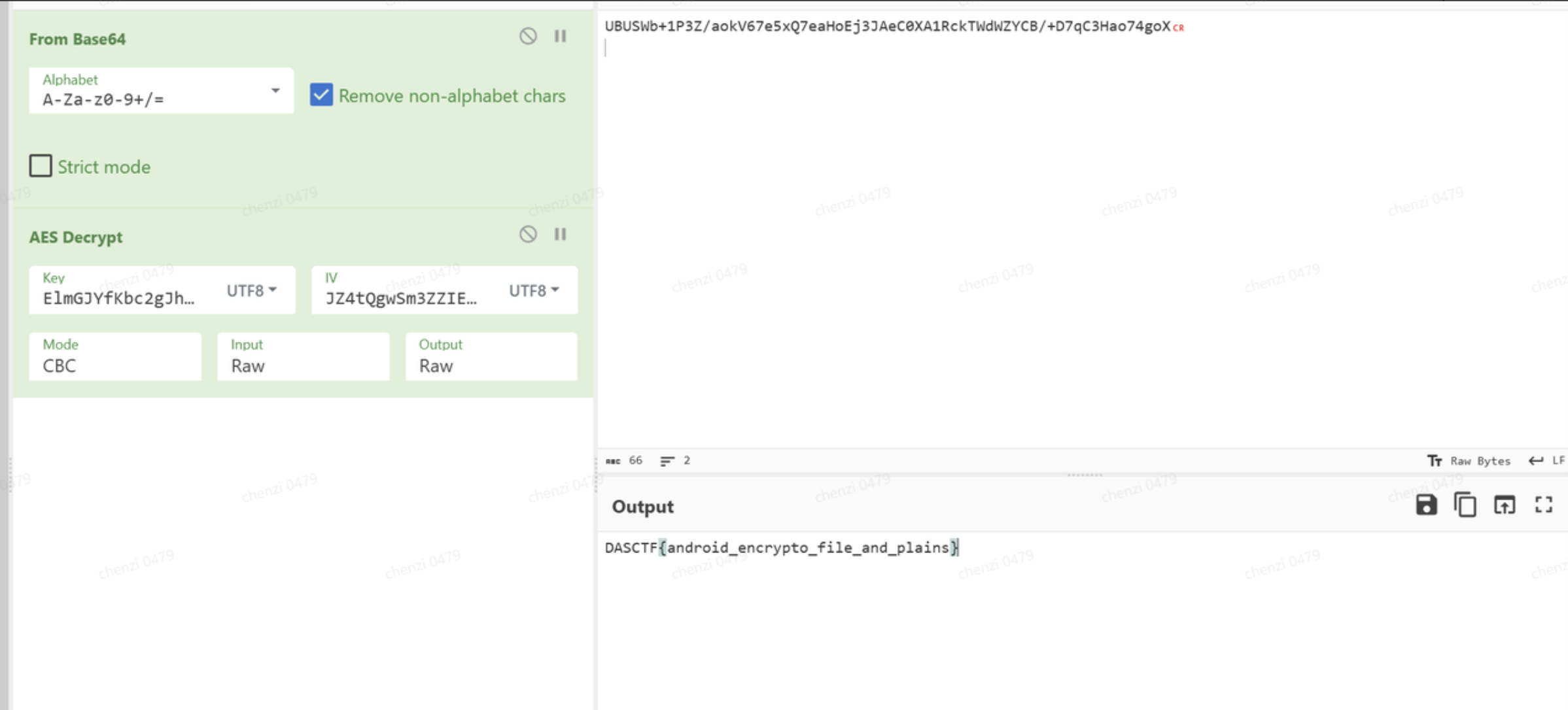Copy raw output to clipboard
This screenshot has width=1568, height=710.
click(1465, 505)
